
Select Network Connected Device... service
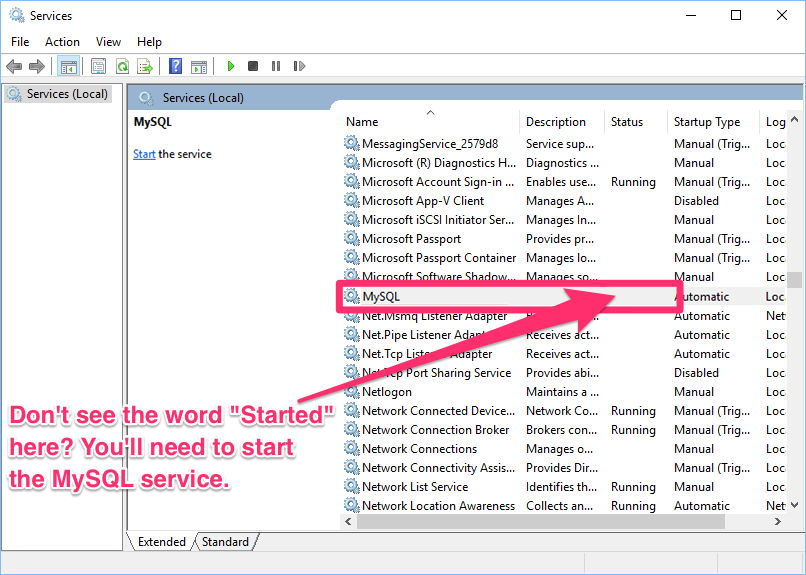click(x=438, y=411)
